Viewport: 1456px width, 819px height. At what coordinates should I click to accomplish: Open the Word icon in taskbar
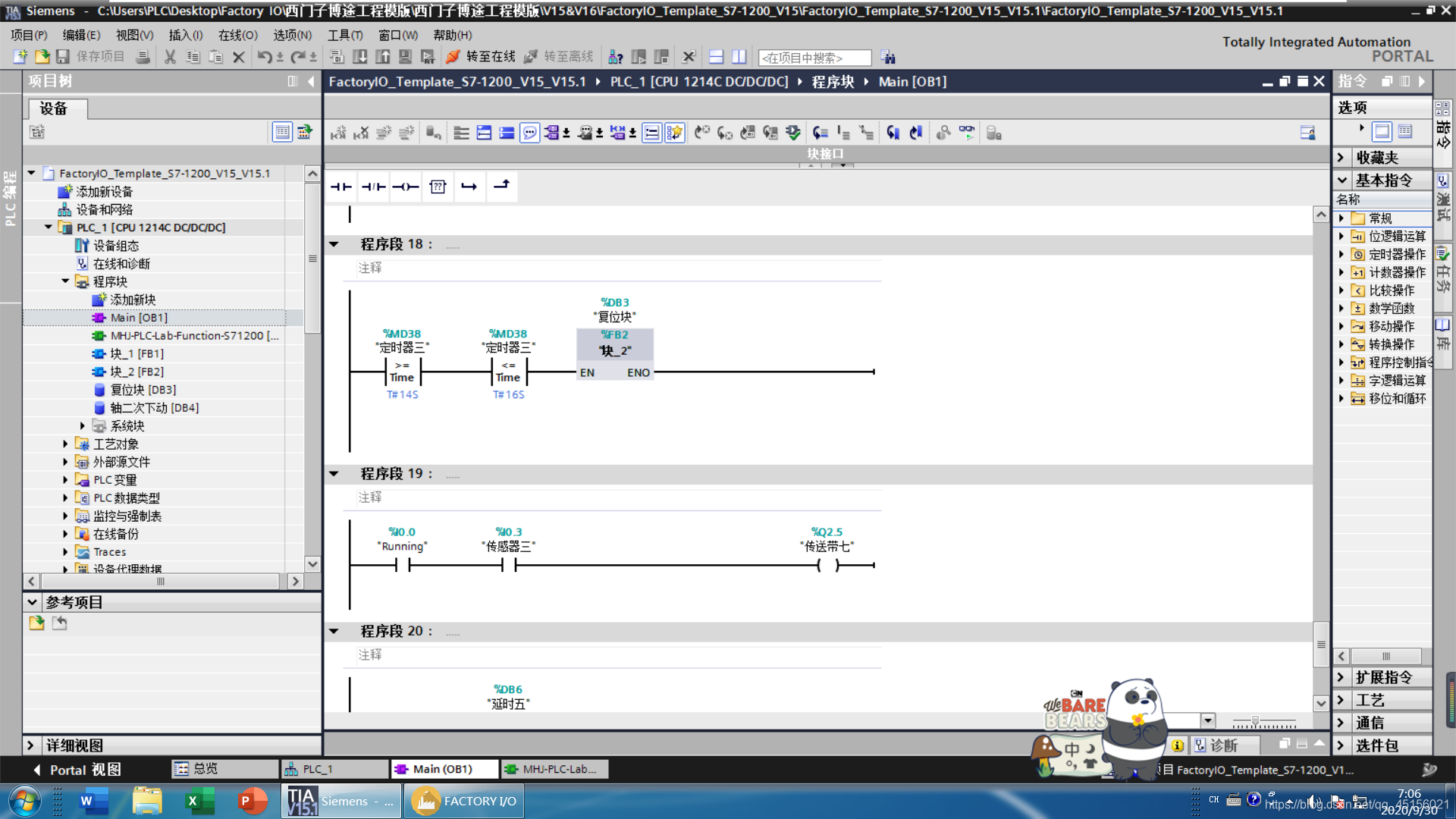(93, 801)
